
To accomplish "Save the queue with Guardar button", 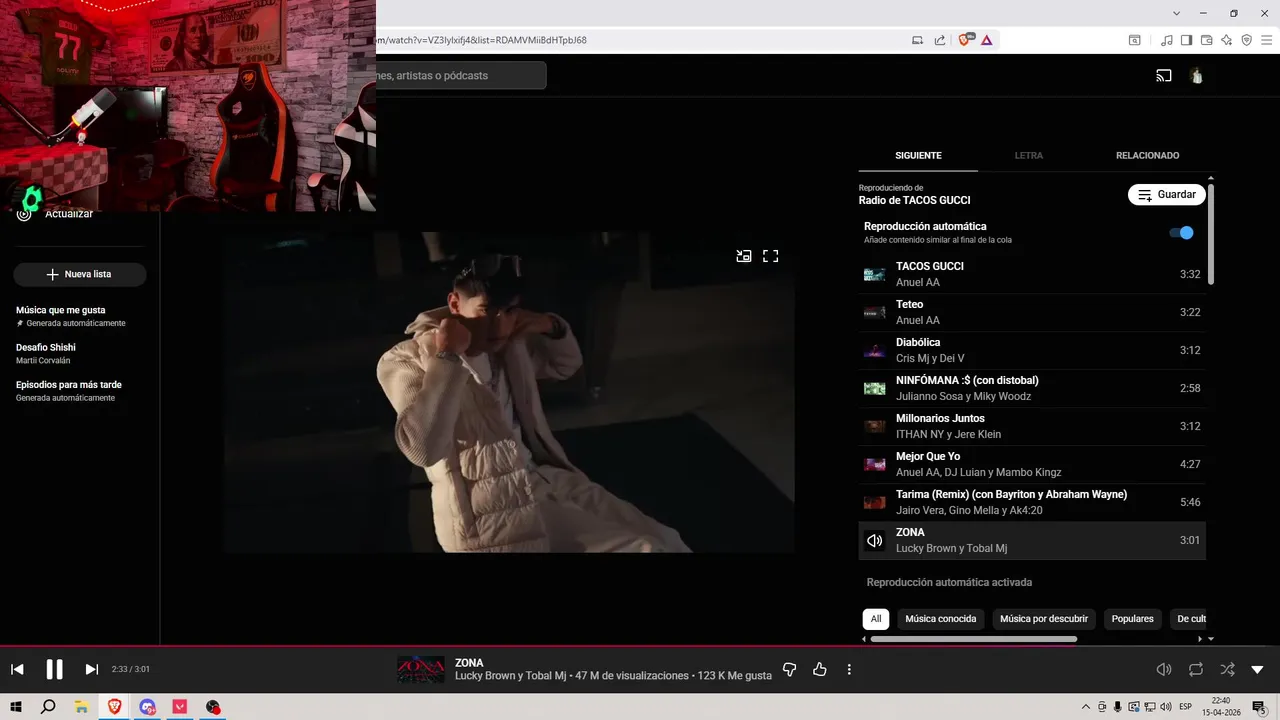I will (1167, 195).
